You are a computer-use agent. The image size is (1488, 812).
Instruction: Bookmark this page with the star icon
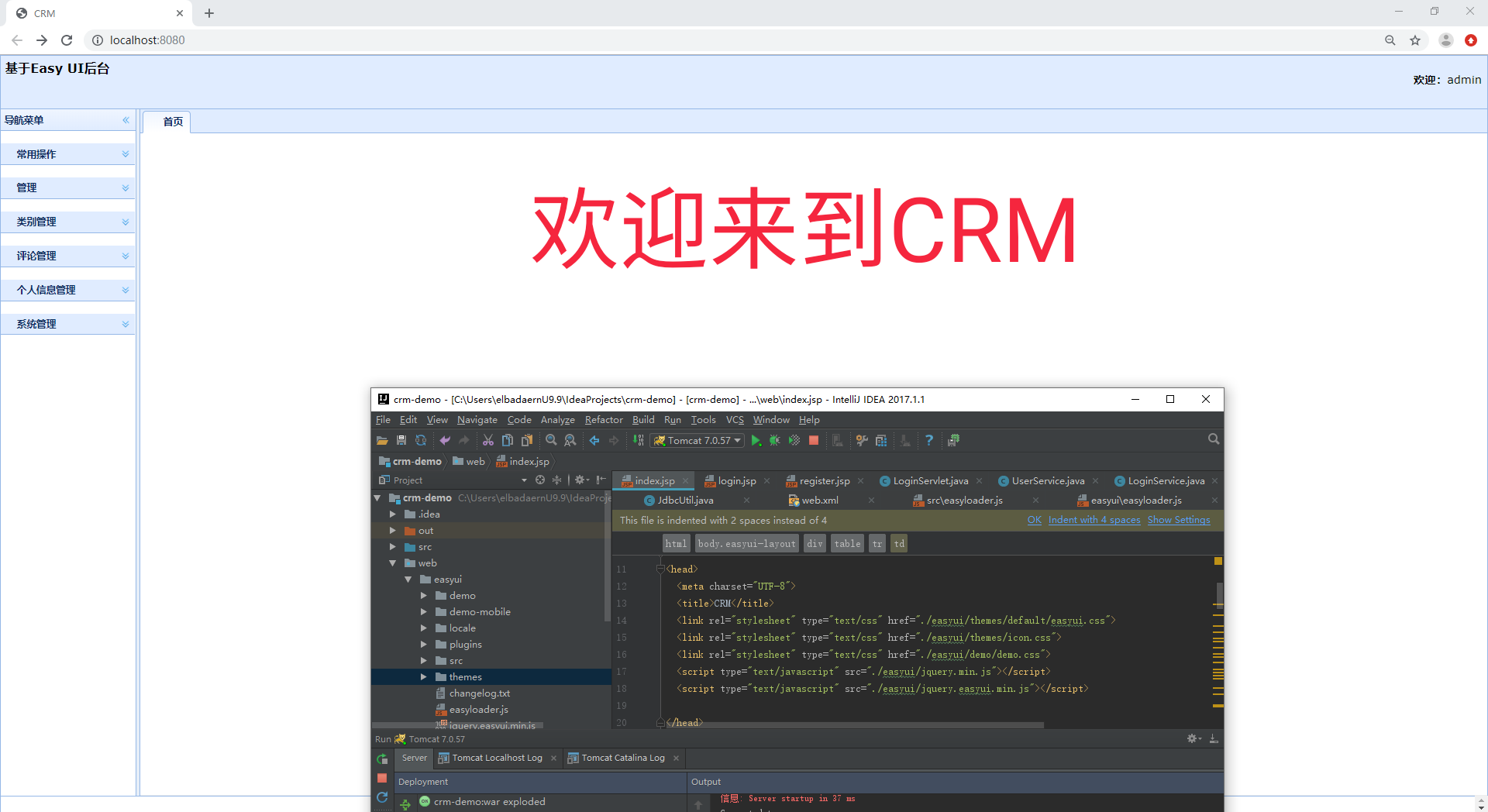point(1415,40)
